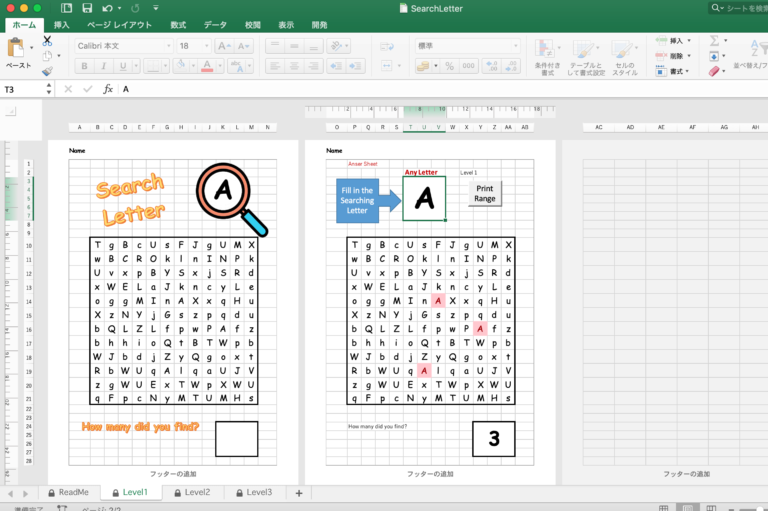
Task: Click the Clear eraser icon
Action: click(x=714, y=72)
